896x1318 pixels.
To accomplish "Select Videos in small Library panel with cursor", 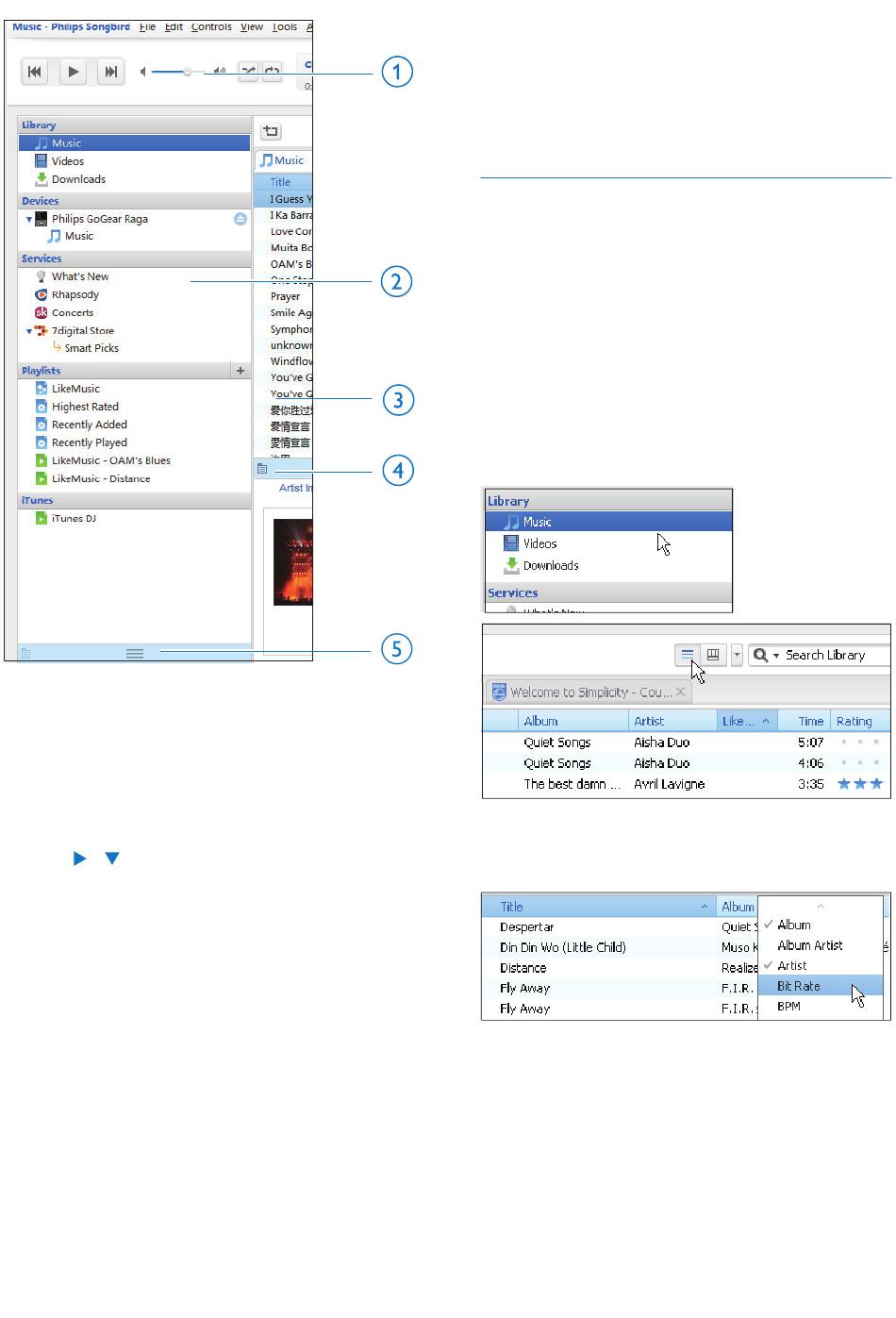I will [x=608, y=543].
